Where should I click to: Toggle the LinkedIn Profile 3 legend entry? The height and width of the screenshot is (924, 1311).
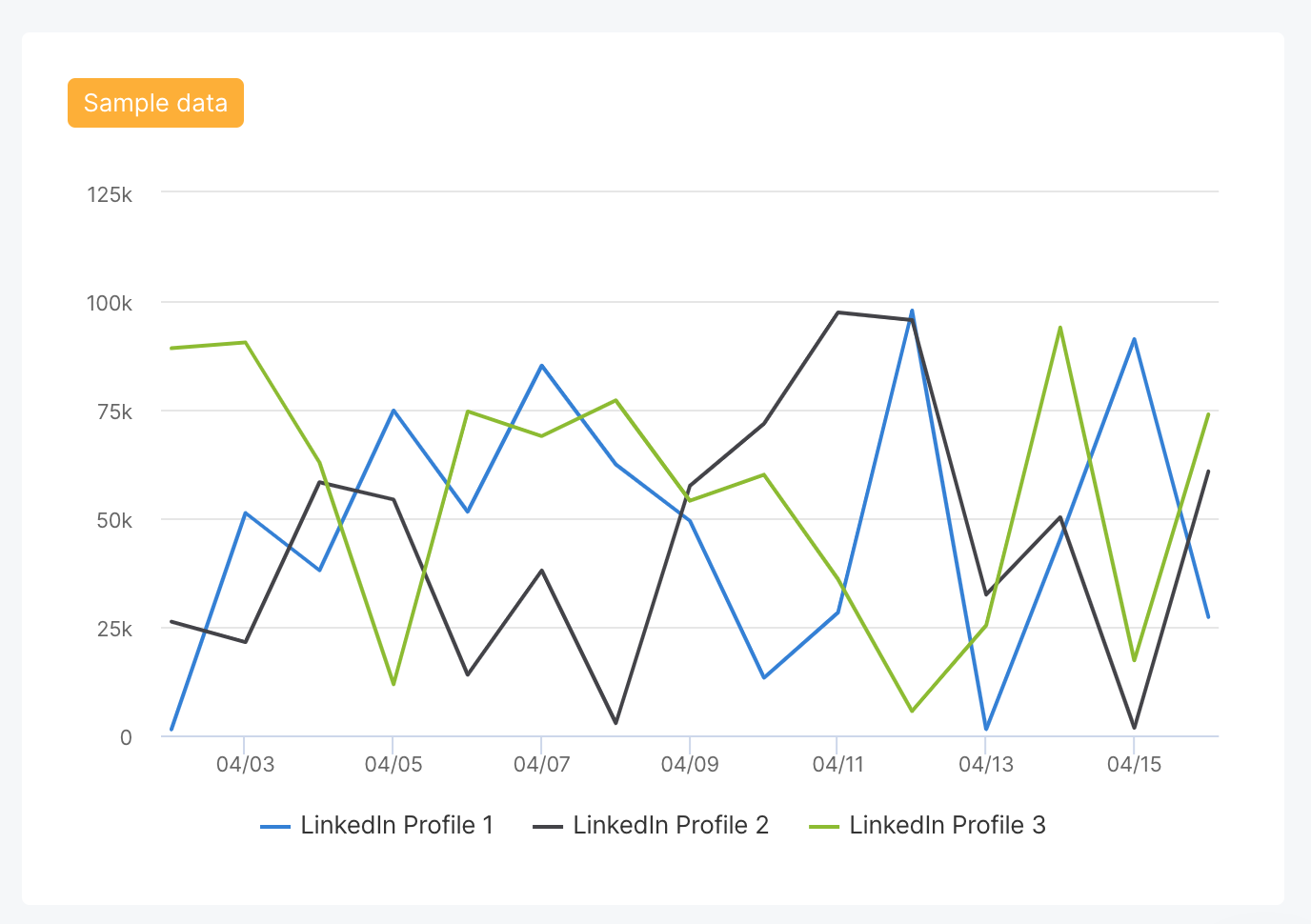point(947,825)
